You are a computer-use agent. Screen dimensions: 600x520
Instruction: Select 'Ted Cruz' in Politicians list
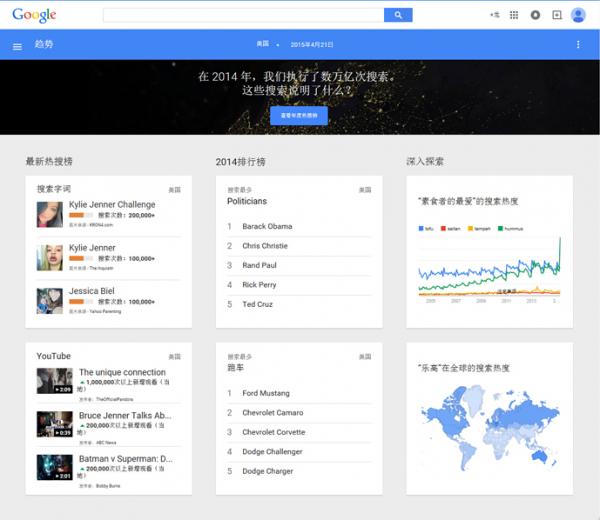(x=257, y=304)
